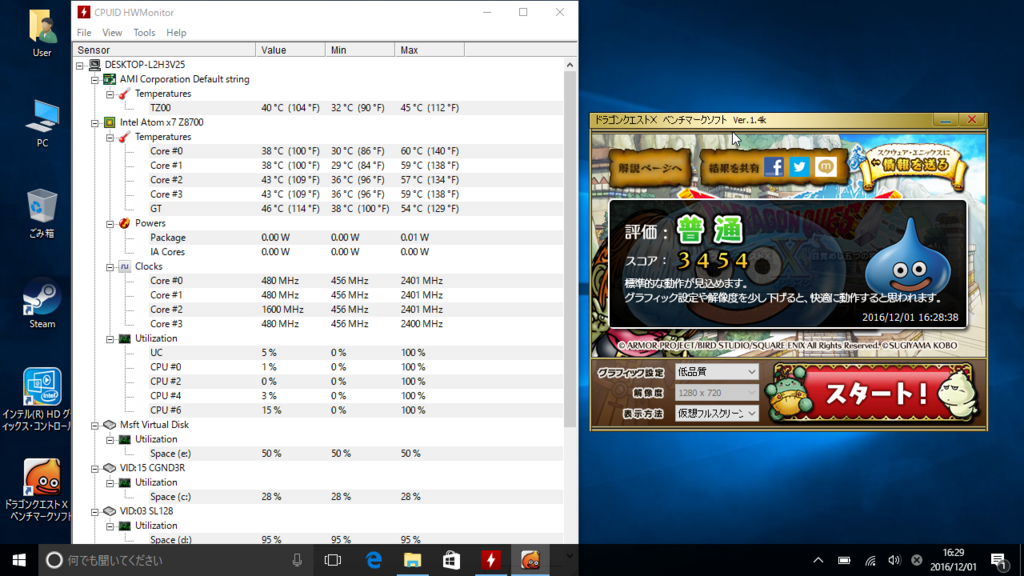Open Action Center notification icon

[999, 560]
